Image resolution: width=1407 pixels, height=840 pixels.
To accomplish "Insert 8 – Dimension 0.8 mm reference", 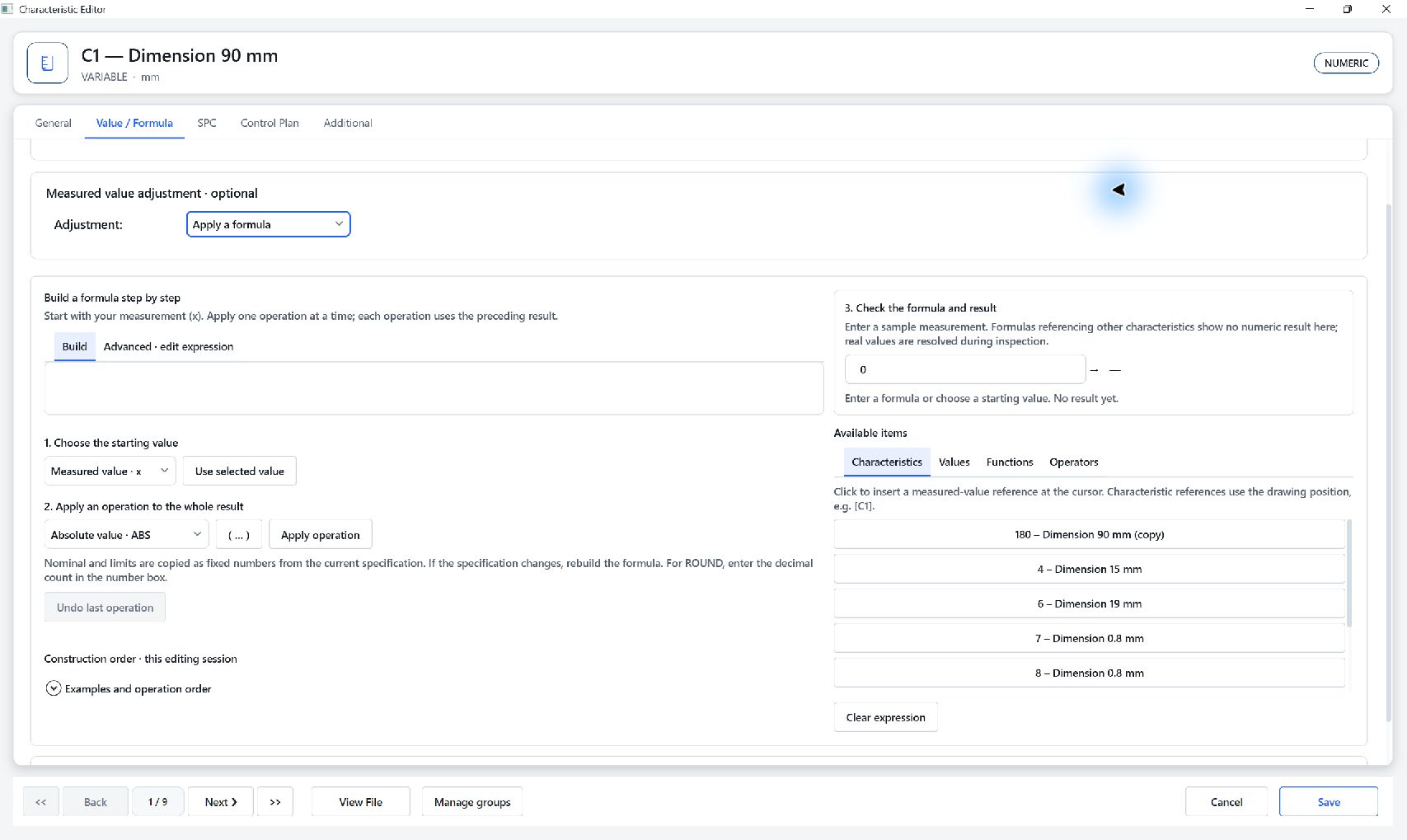I will [1089, 673].
